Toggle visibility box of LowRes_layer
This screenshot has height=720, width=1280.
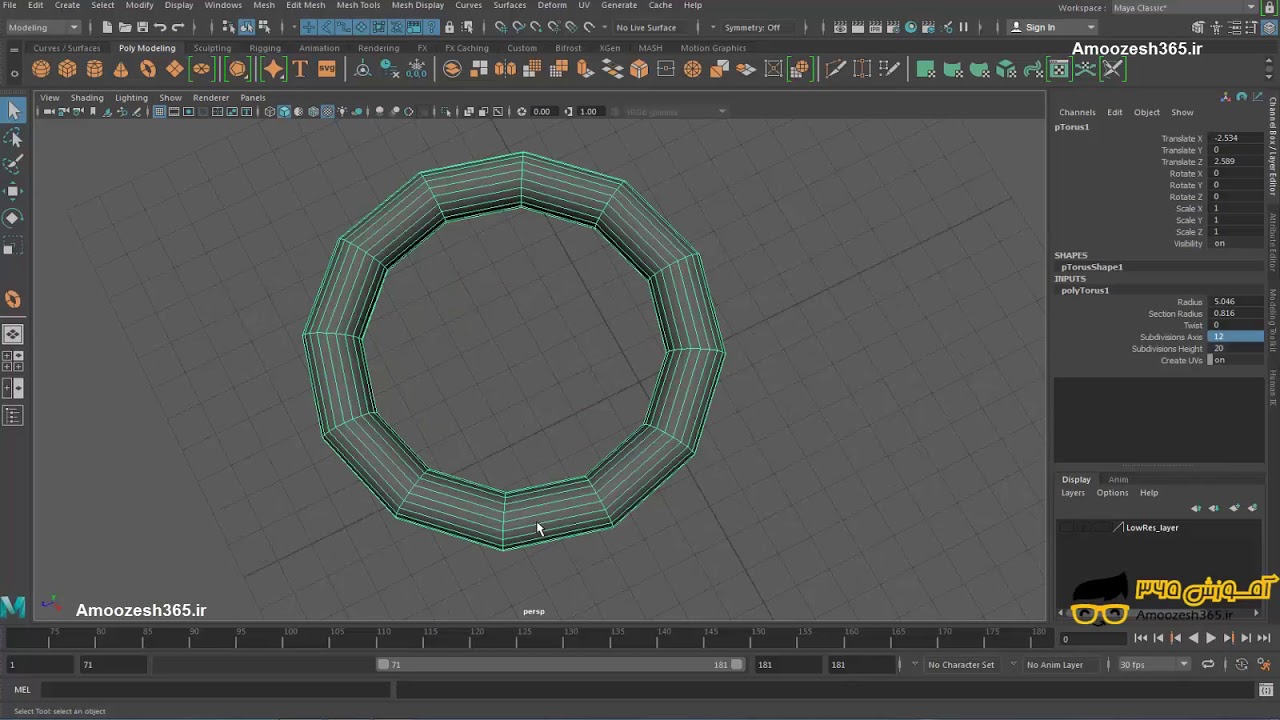(1066, 527)
